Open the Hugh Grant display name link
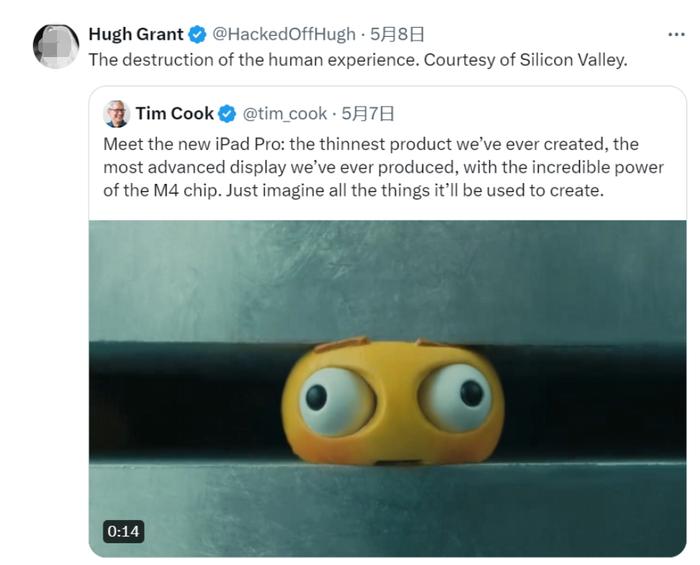The height and width of the screenshot is (565, 700). 136,34
